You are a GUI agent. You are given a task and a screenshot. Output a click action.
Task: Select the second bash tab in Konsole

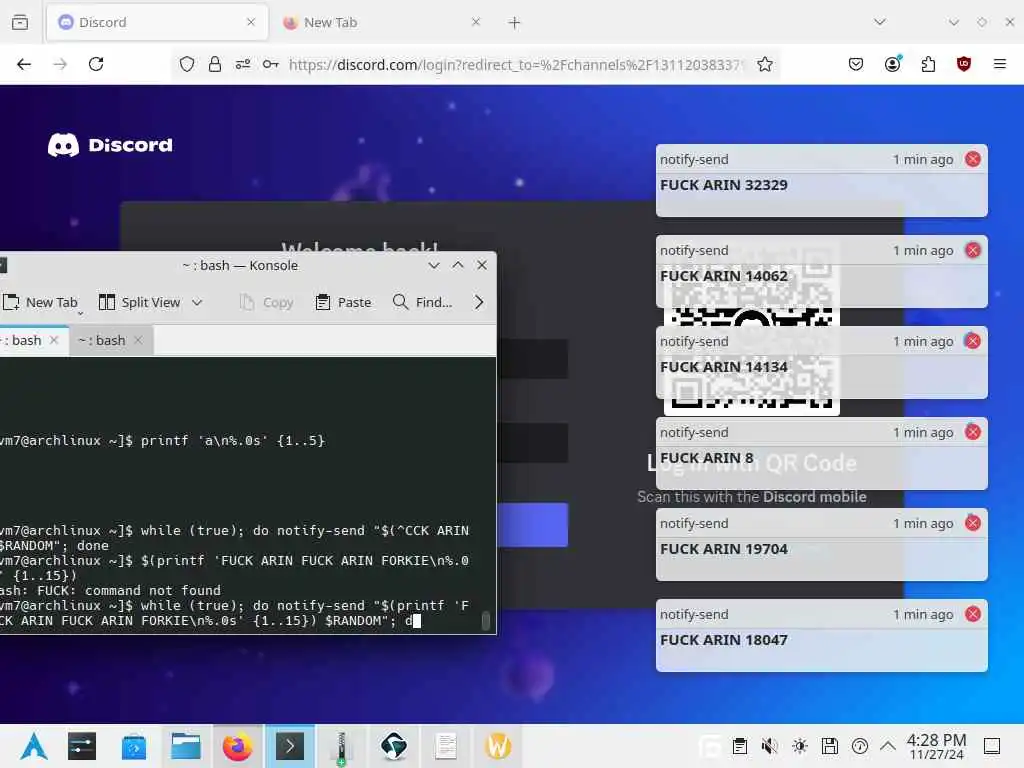111,340
